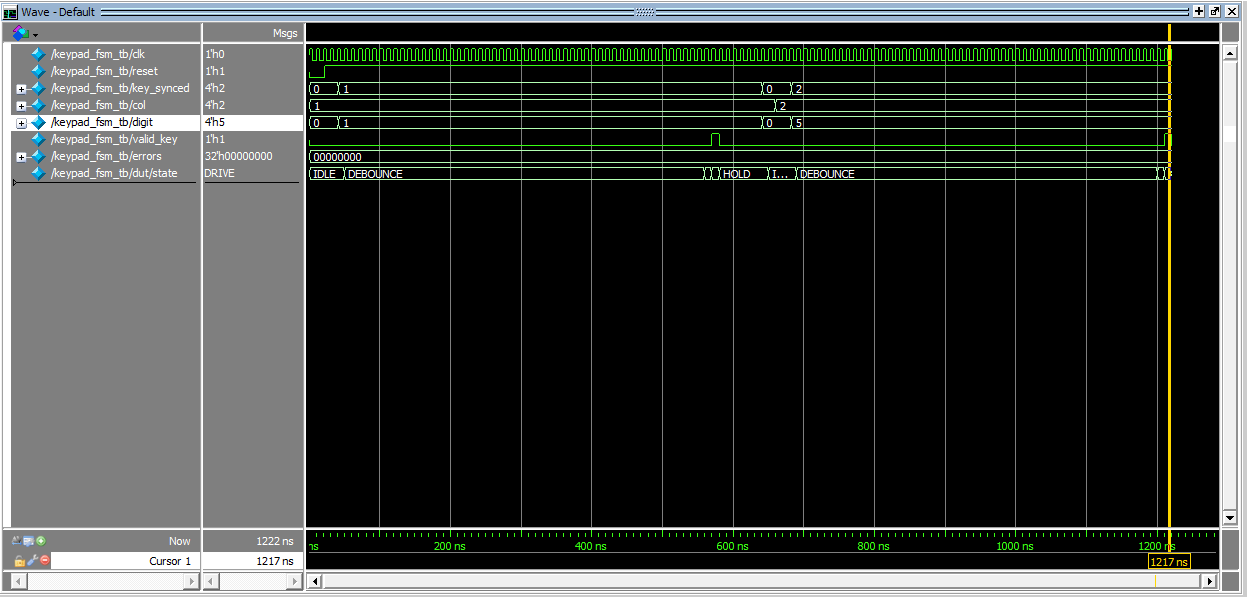Screen dimensions: 1247x597
Task: Click the blue diamond icon beside clk signal
Action: pos(39,54)
